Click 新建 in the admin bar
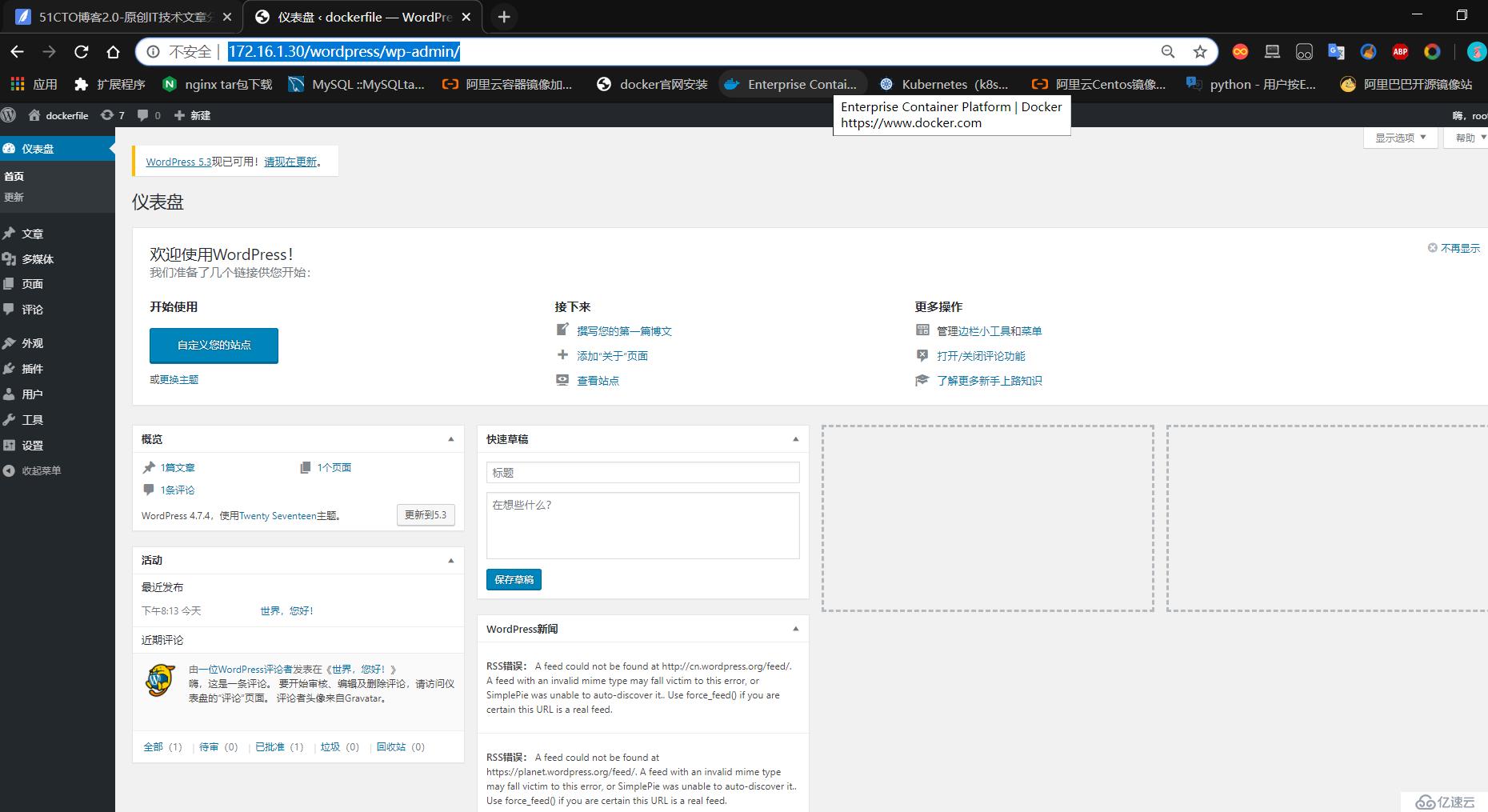The width and height of the screenshot is (1488, 812). pos(192,115)
